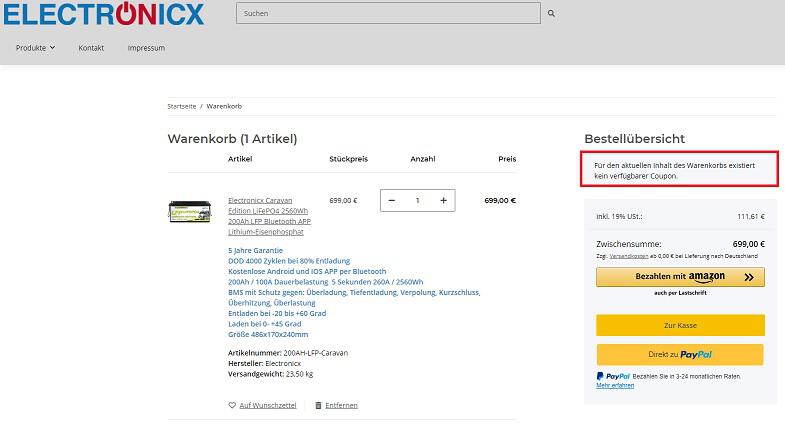Click the Stückpreis column header
The height and width of the screenshot is (426, 785).
(x=348, y=159)
